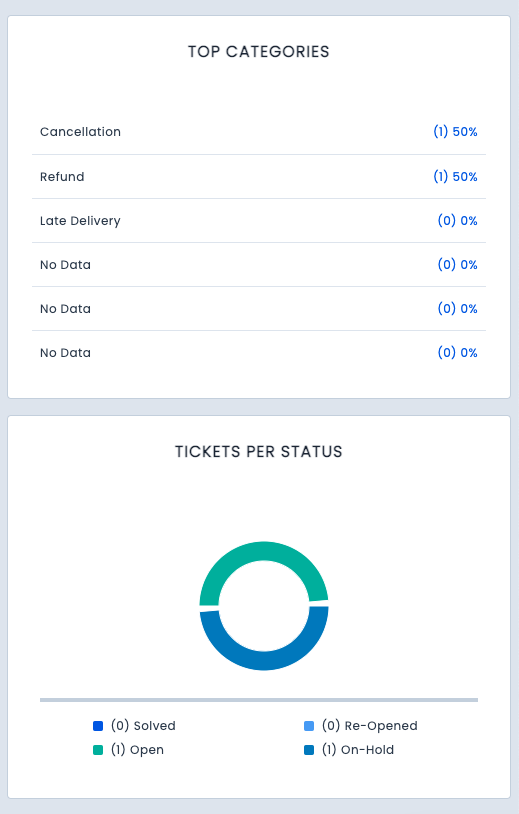The height and width of the screenshot is (814, 519).
Task: Click the Re-Opened legend color square
Action: coord(309,726)
